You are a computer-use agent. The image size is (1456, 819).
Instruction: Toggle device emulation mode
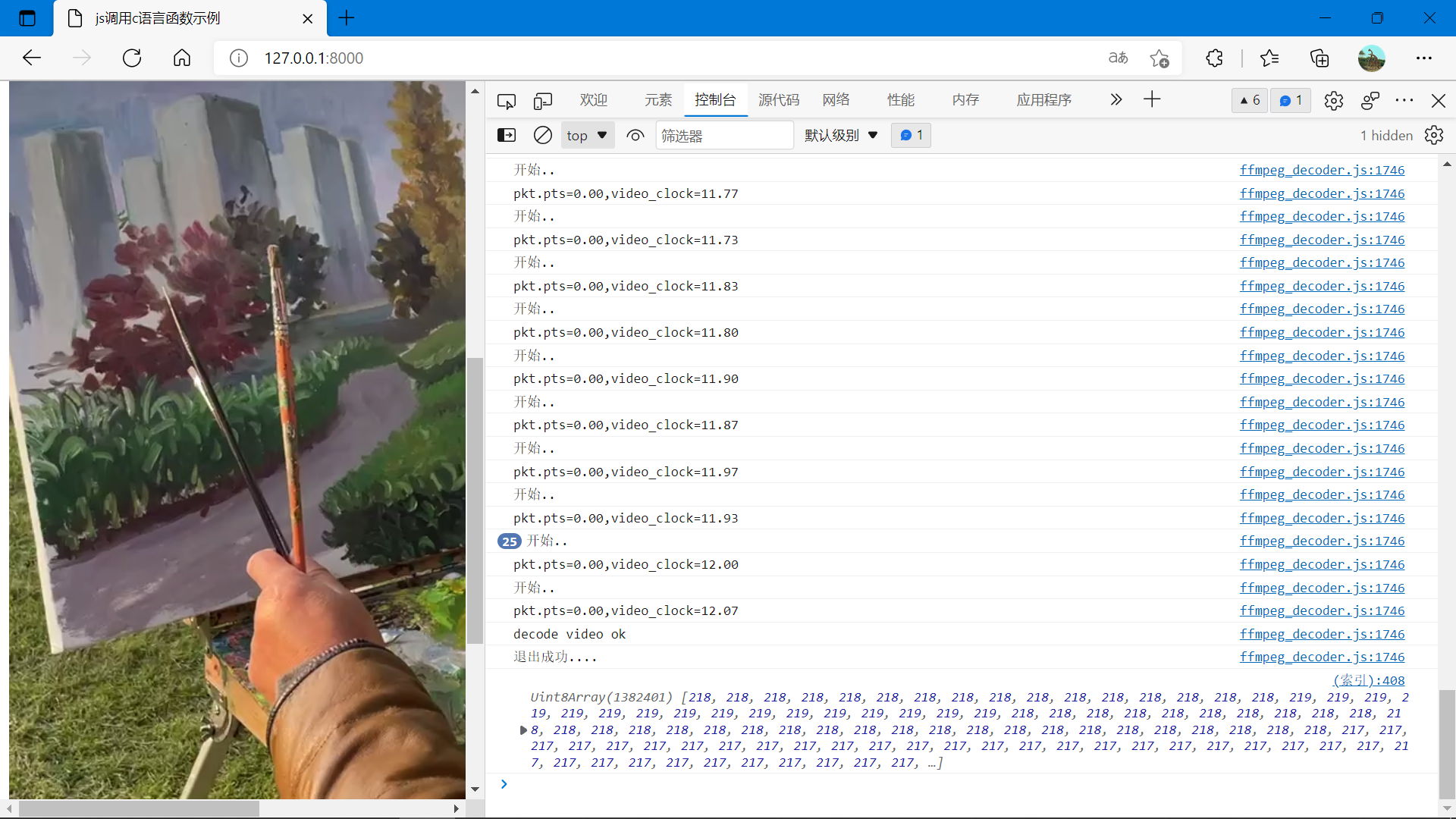click(x=543, y=101)
